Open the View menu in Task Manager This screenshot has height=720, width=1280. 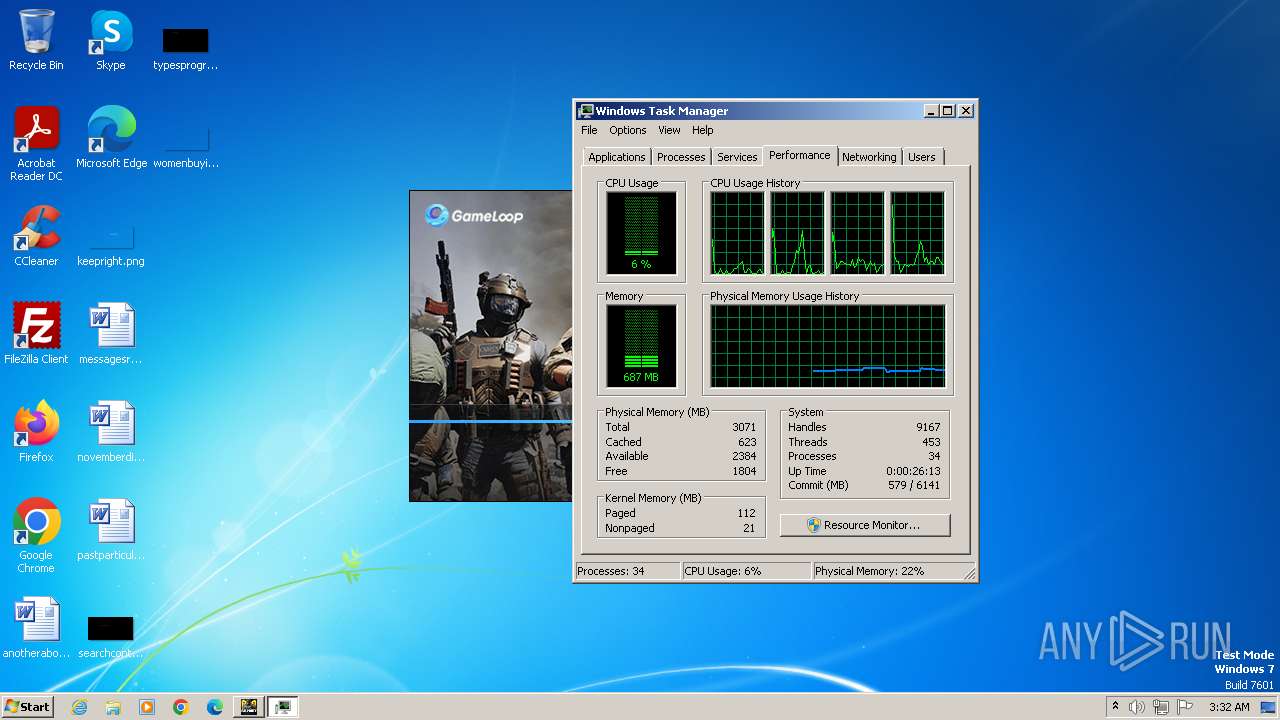tap(669, 130)
